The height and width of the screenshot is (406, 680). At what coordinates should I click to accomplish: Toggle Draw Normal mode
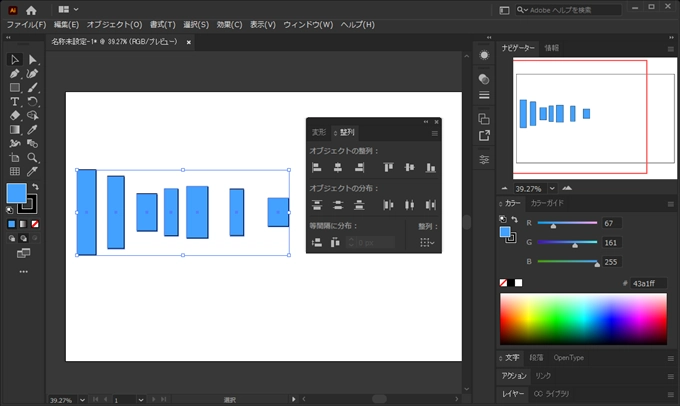pos(12,238)
